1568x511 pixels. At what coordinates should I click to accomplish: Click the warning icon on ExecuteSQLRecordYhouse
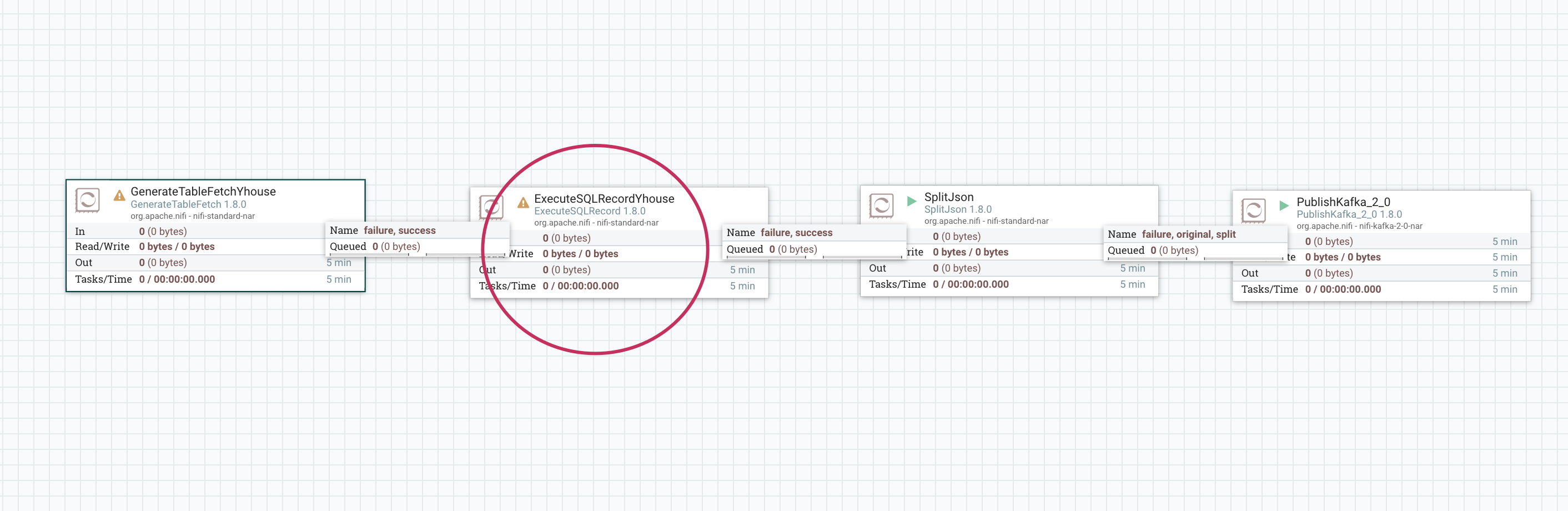523,203
